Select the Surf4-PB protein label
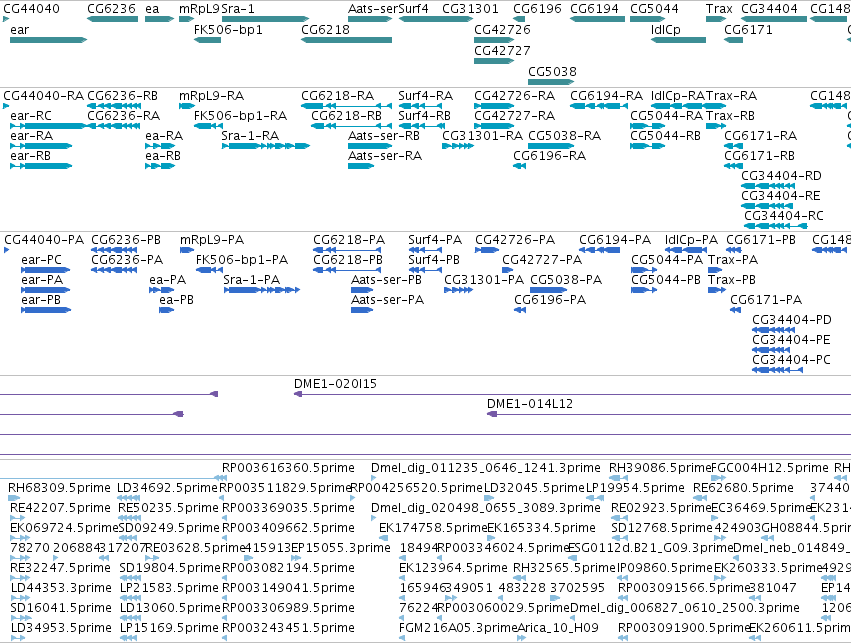Screen dimensions: 851x643 tap(434, 259)
